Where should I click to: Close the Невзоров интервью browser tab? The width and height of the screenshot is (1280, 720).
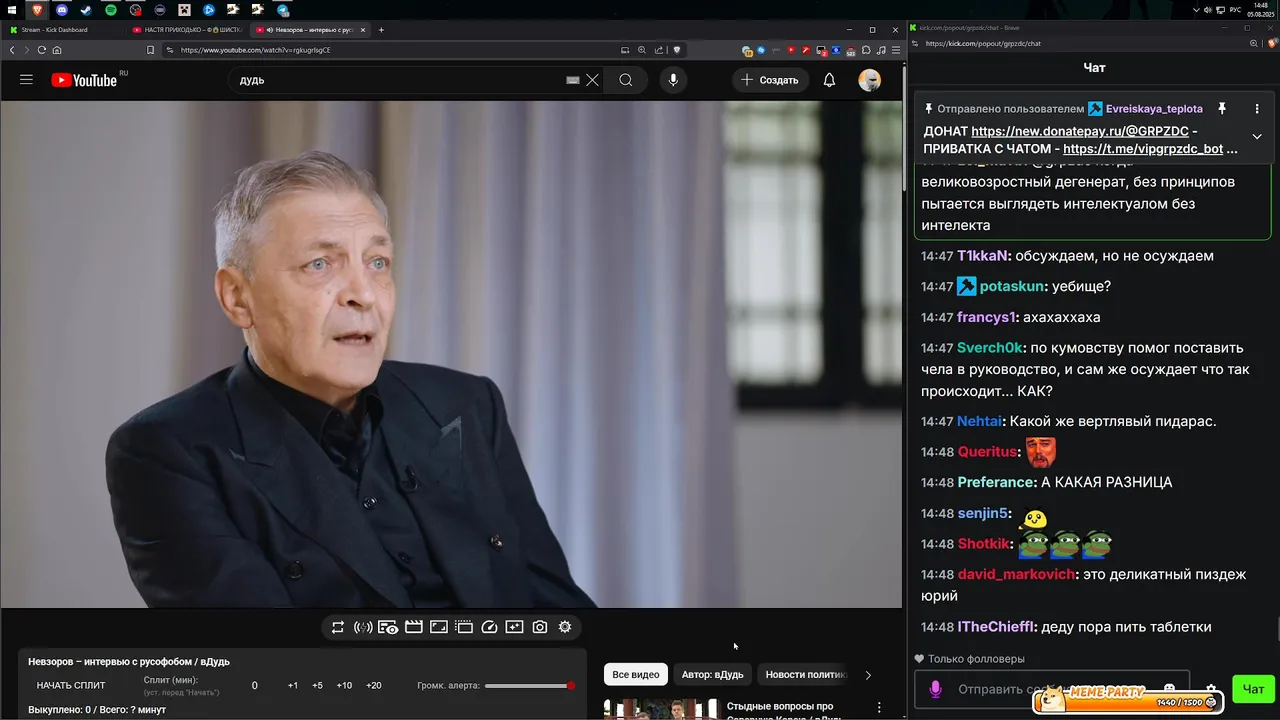(x=363, y=30)
